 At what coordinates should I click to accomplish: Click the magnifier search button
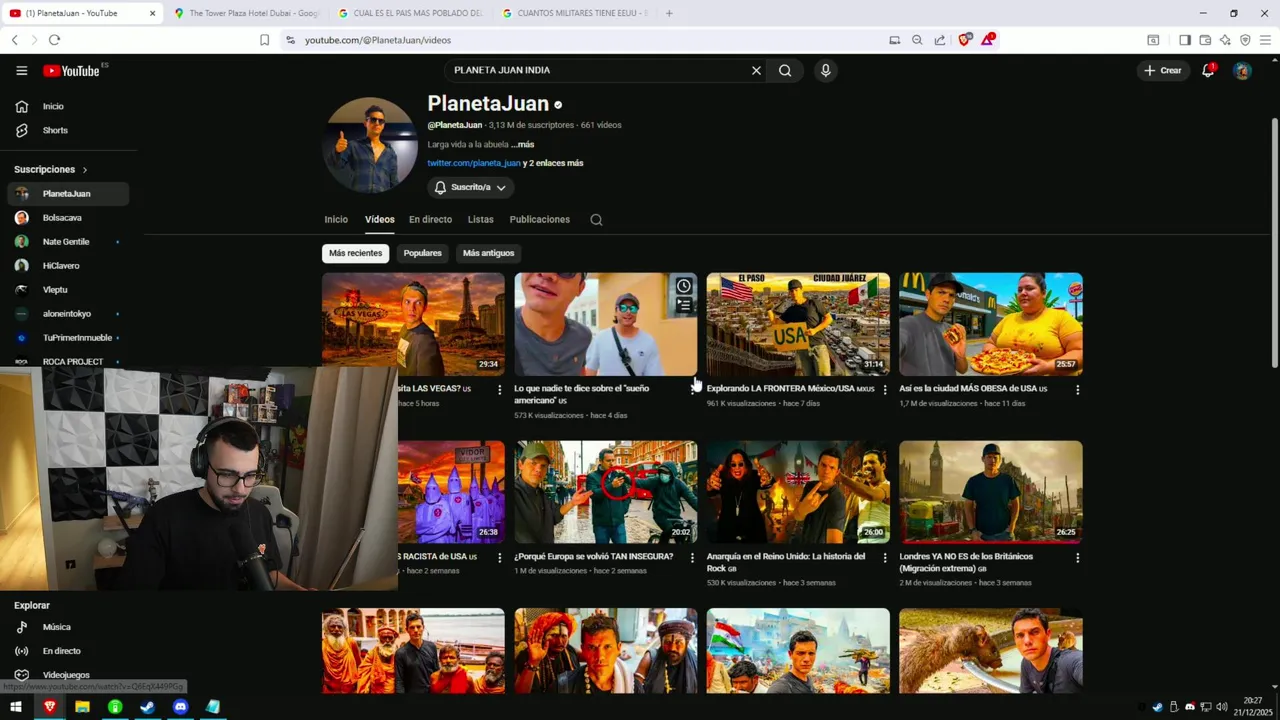click(785, 70)
